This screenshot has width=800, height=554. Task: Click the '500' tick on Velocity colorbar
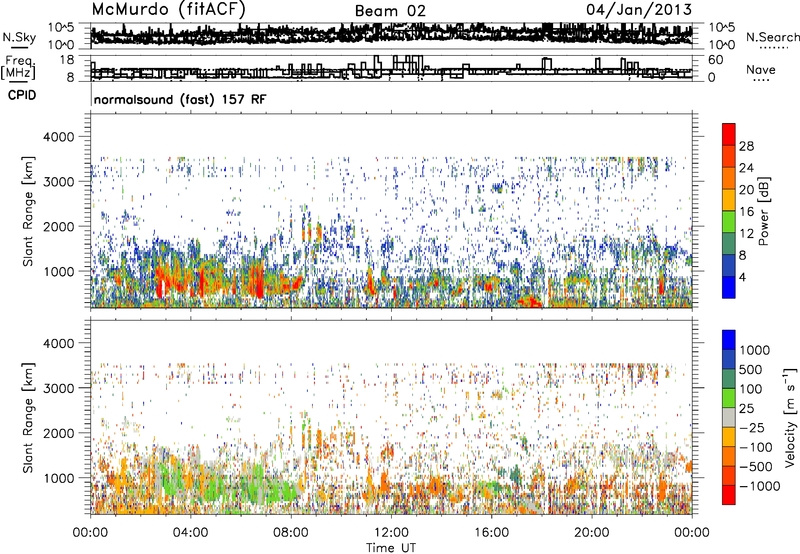[751, 370]
